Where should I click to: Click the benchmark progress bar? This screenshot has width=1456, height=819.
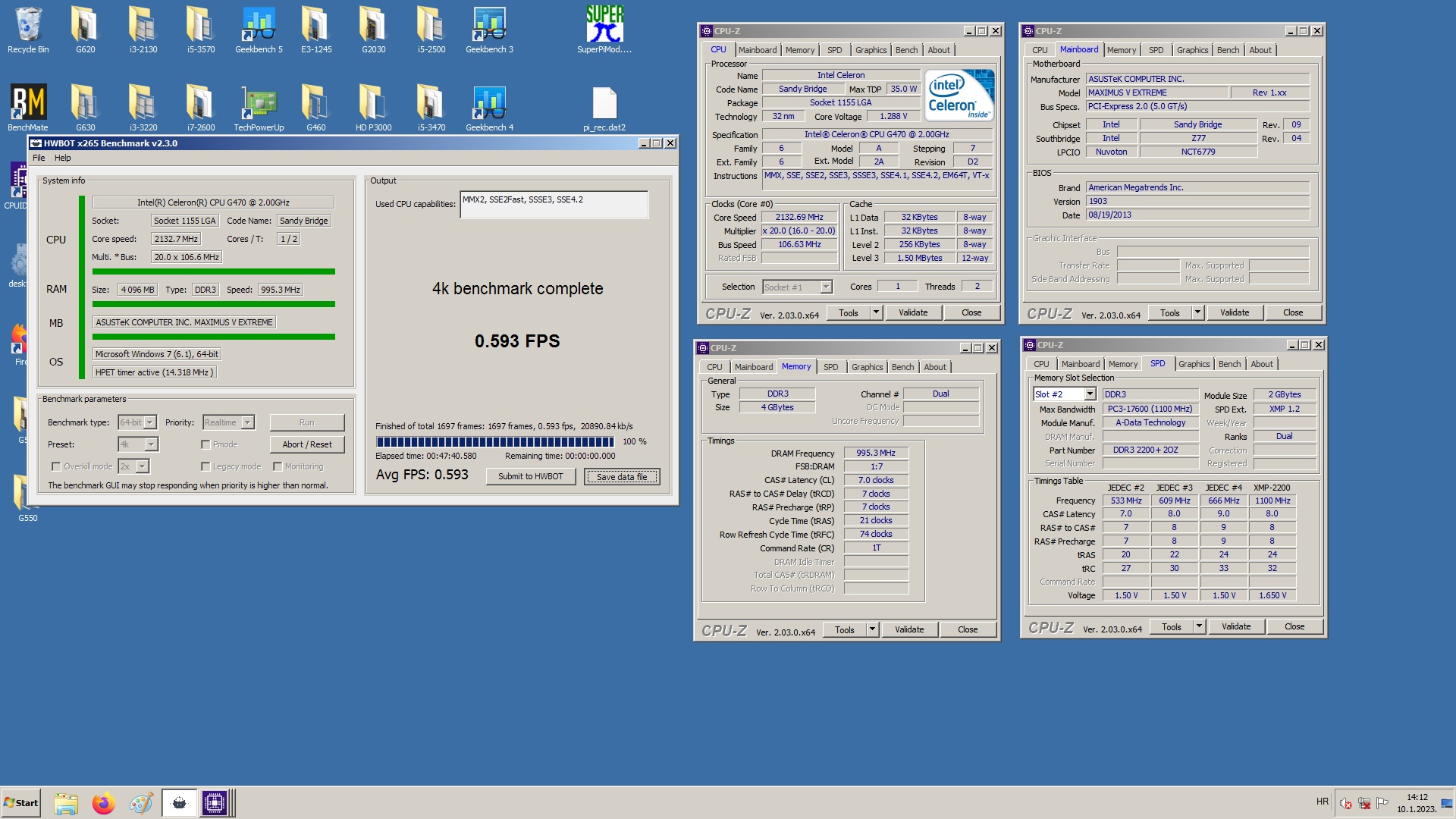(x=495, y=441)
